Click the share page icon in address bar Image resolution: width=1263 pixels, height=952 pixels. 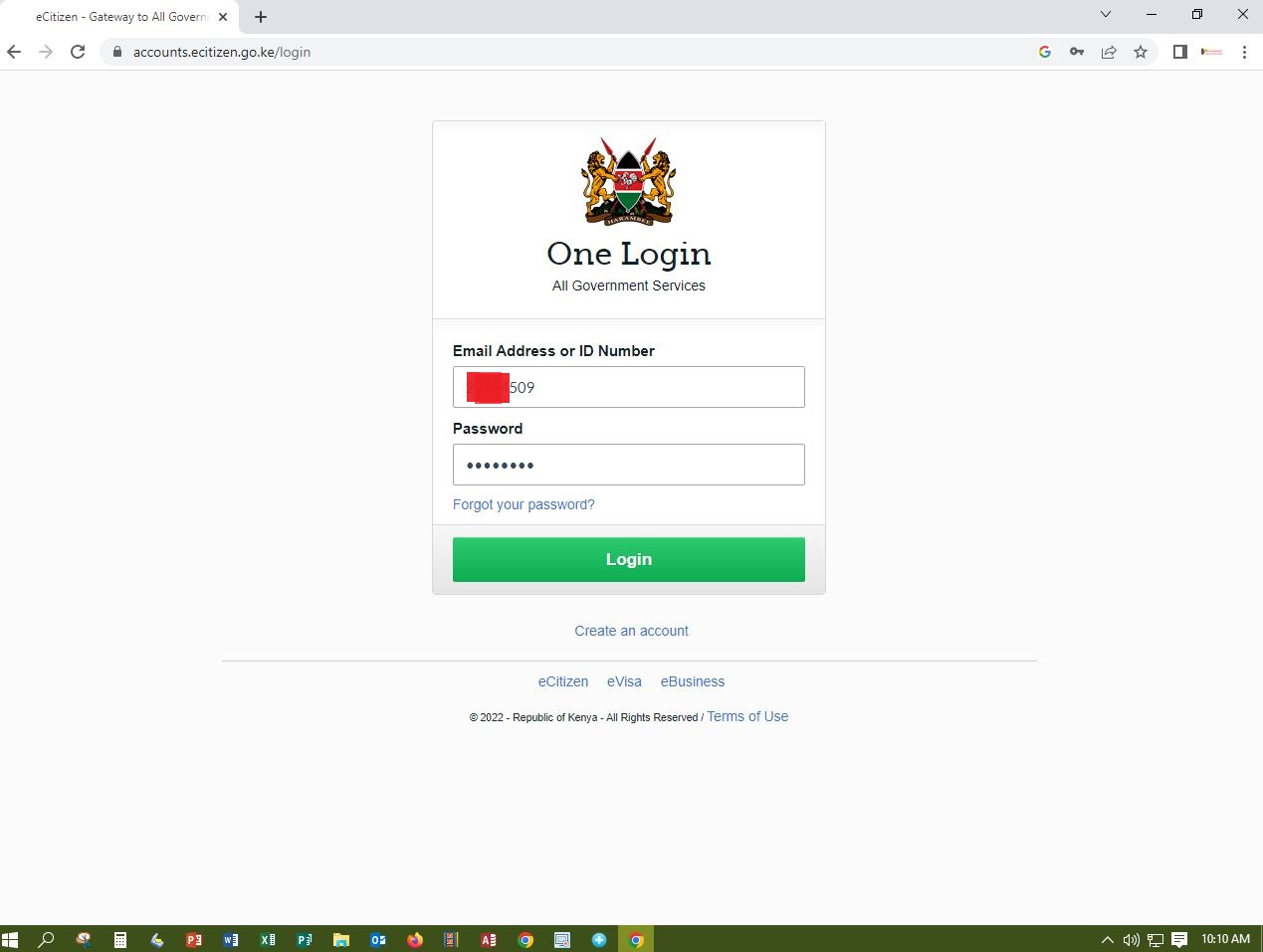click(x=1109, y=52)
